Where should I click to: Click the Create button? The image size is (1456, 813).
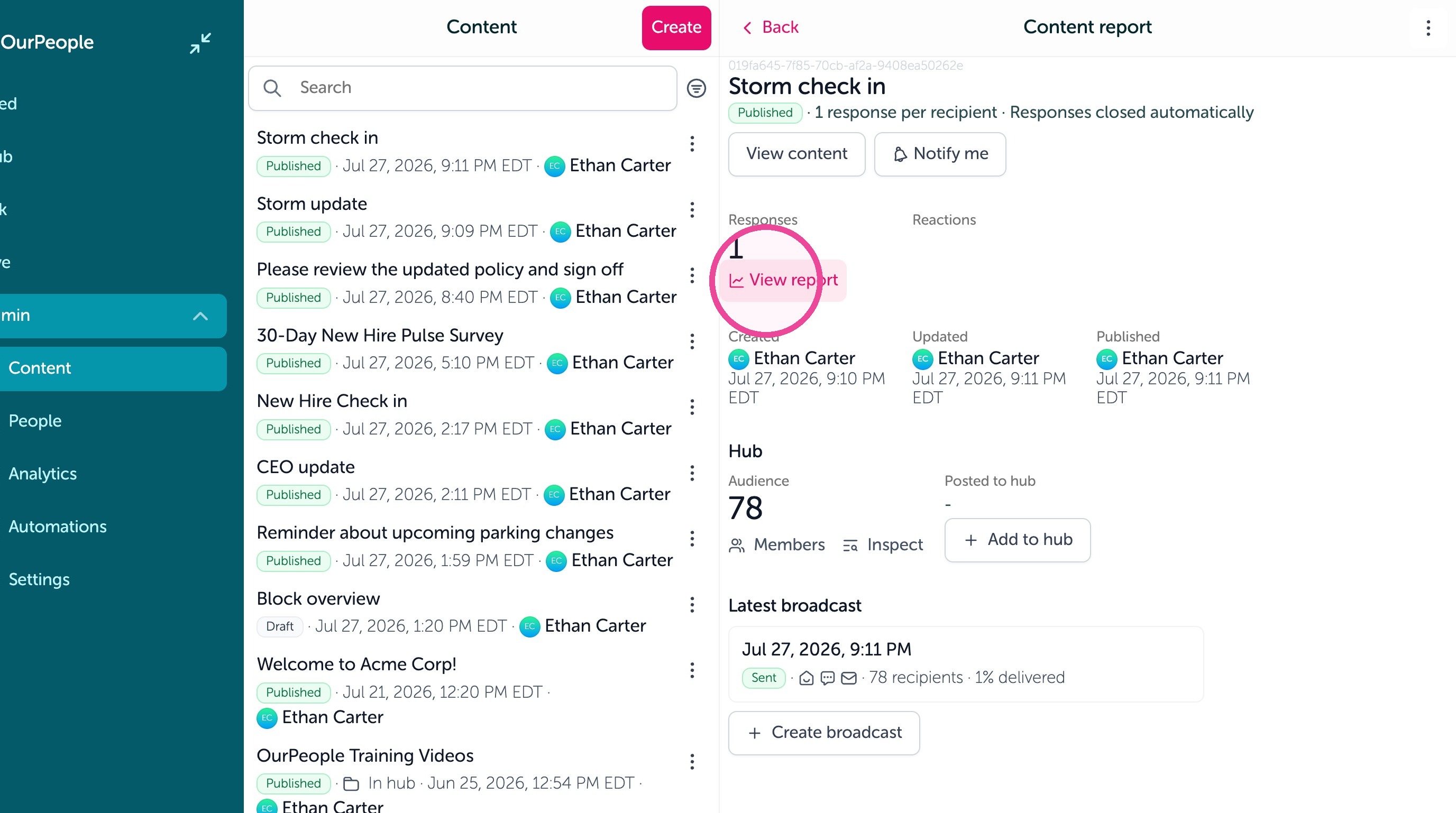[676, 27]
